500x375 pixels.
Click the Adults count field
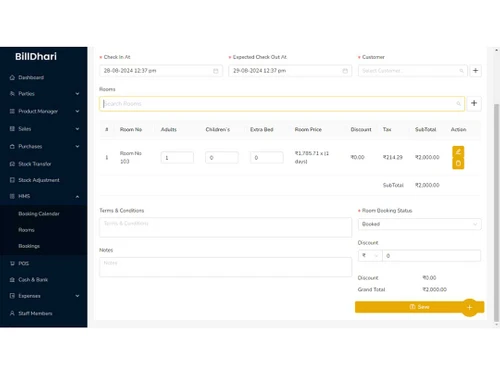tap(177, 157)
